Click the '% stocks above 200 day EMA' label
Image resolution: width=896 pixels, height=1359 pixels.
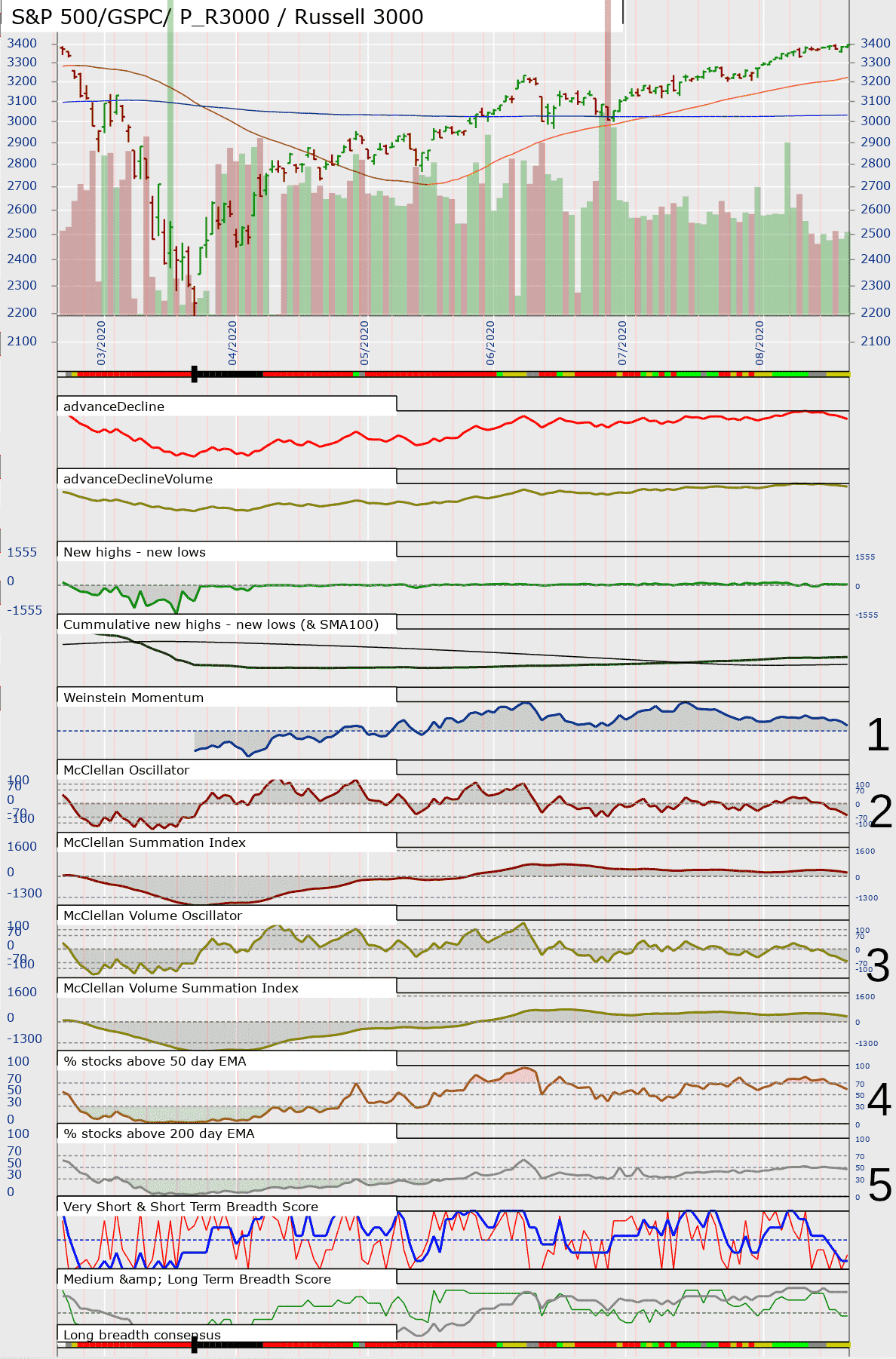click(159, 1134)
